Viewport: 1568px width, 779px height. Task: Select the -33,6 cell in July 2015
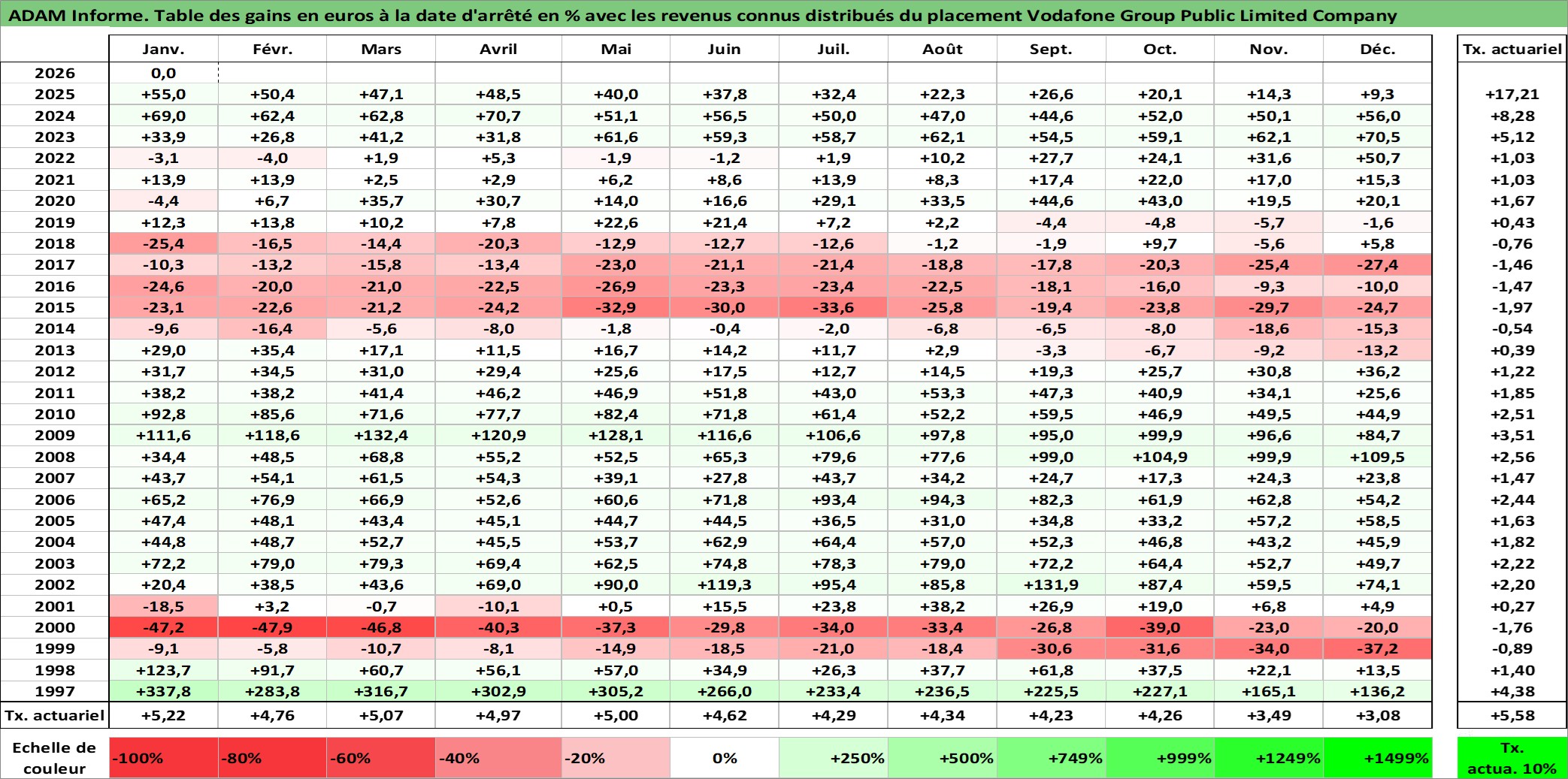[x=834, y=307]
